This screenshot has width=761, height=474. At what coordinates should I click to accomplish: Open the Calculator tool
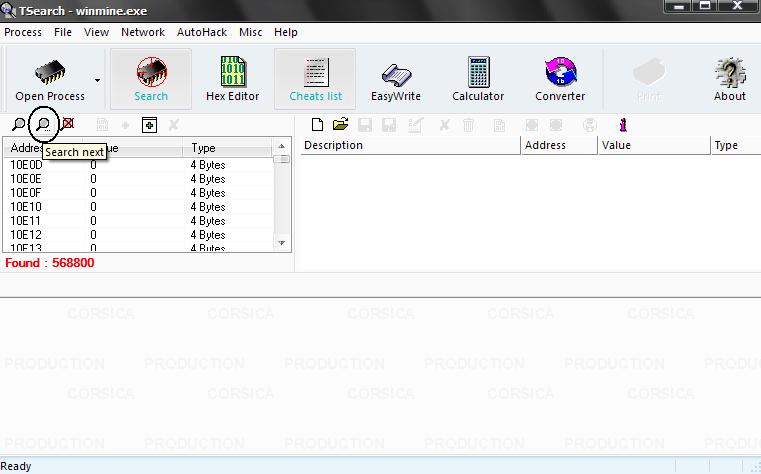478,80
